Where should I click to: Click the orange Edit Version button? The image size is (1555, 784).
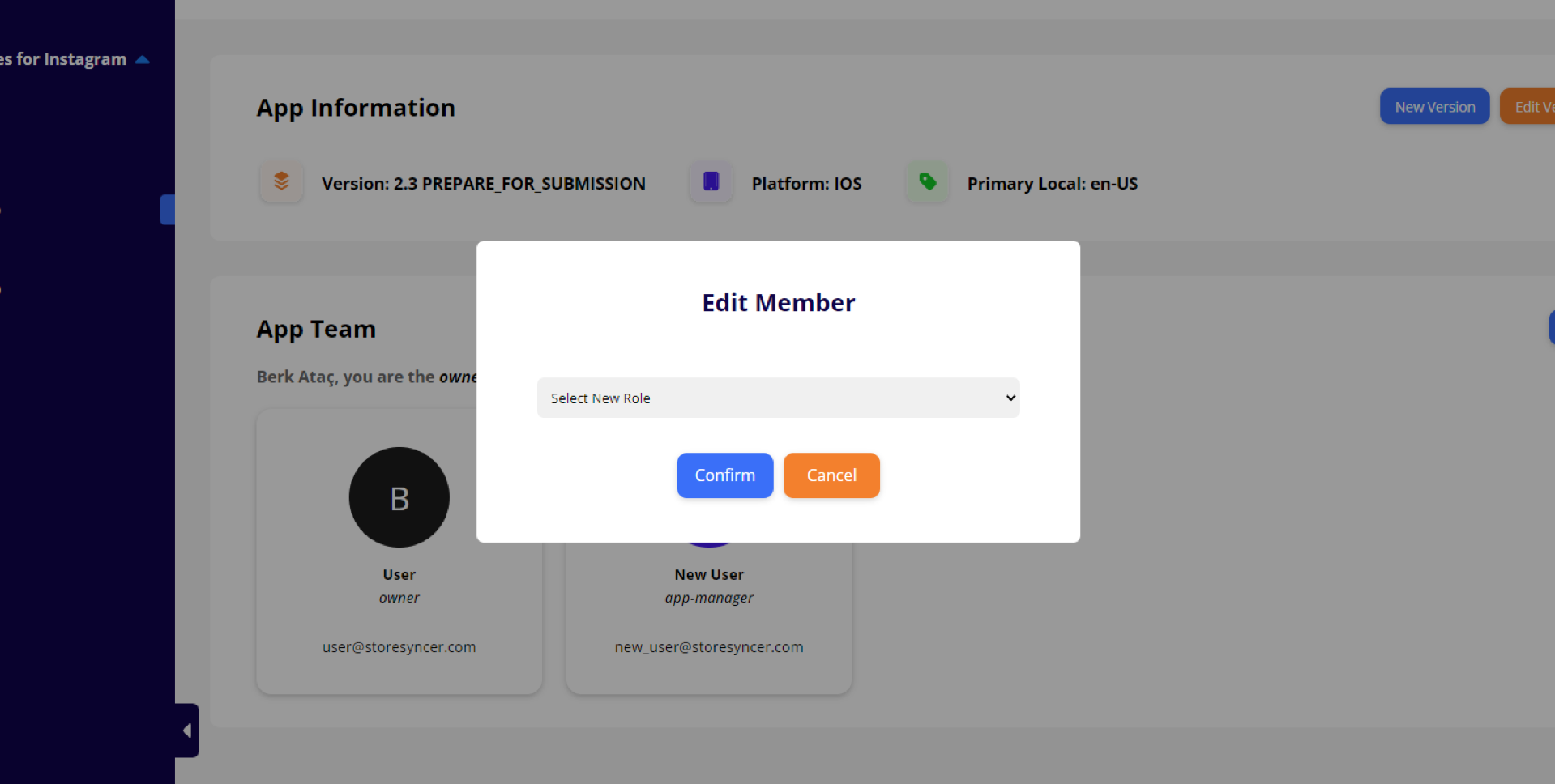tap(1531, 107)
